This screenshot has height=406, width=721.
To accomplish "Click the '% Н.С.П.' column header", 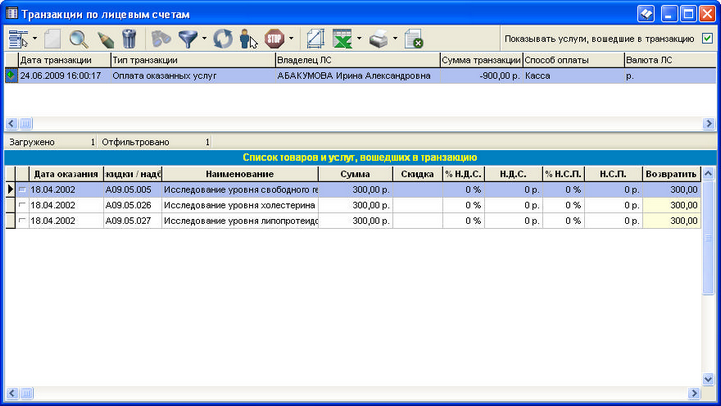I will (564, 174).
